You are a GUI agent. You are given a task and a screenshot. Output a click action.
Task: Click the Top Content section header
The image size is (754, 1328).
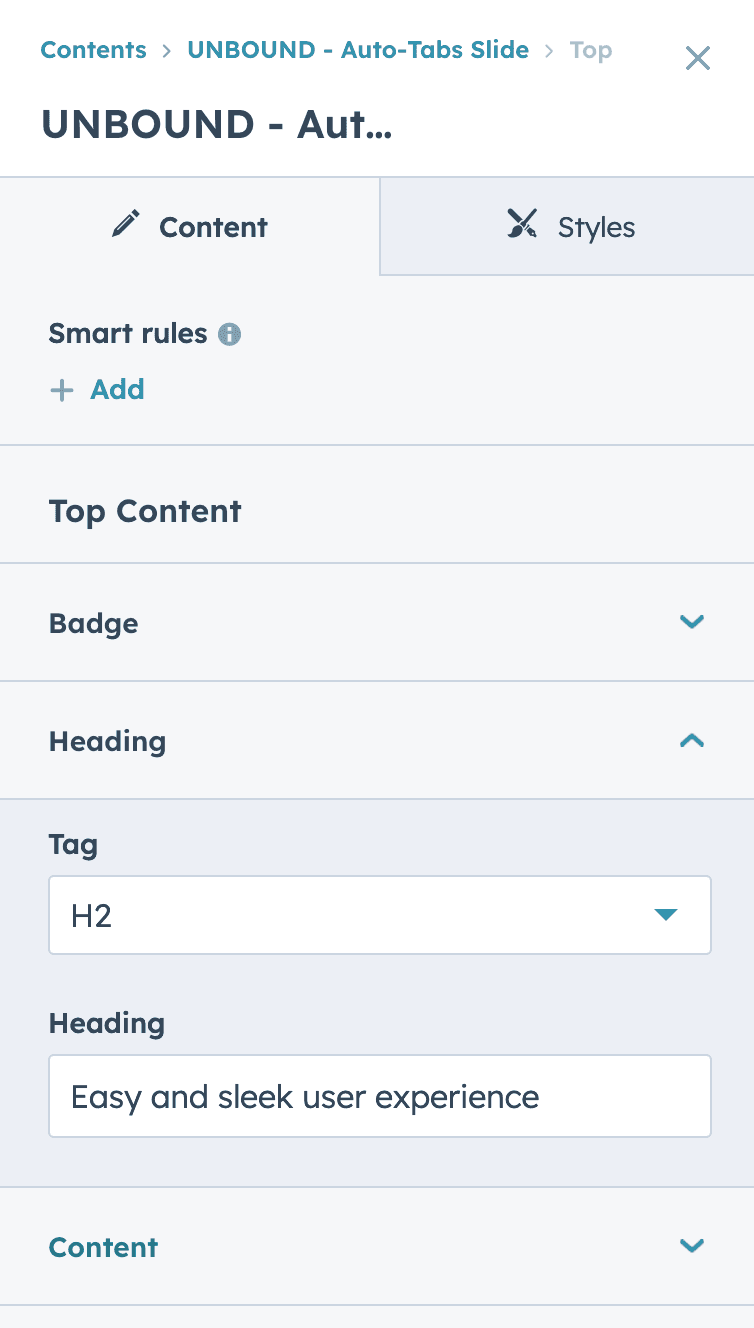pos(144,511)
